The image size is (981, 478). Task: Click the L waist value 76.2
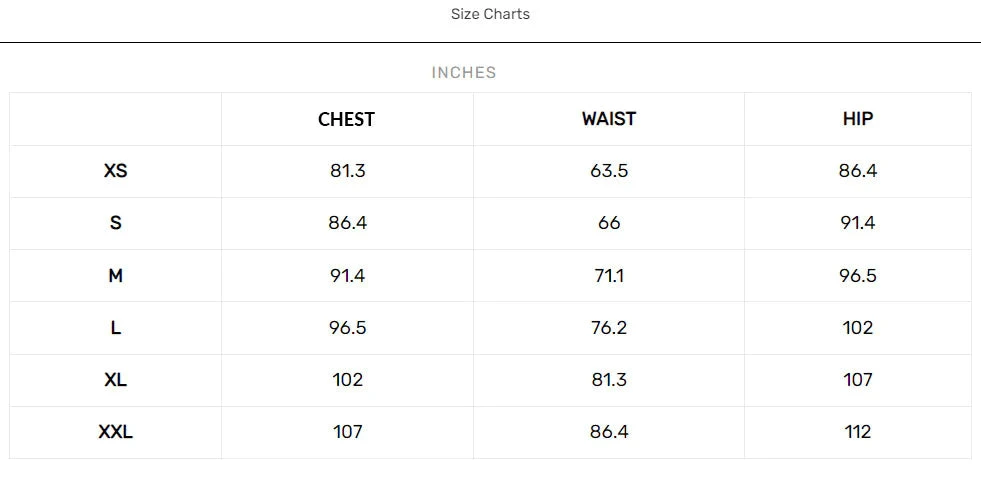coord(609,328)
